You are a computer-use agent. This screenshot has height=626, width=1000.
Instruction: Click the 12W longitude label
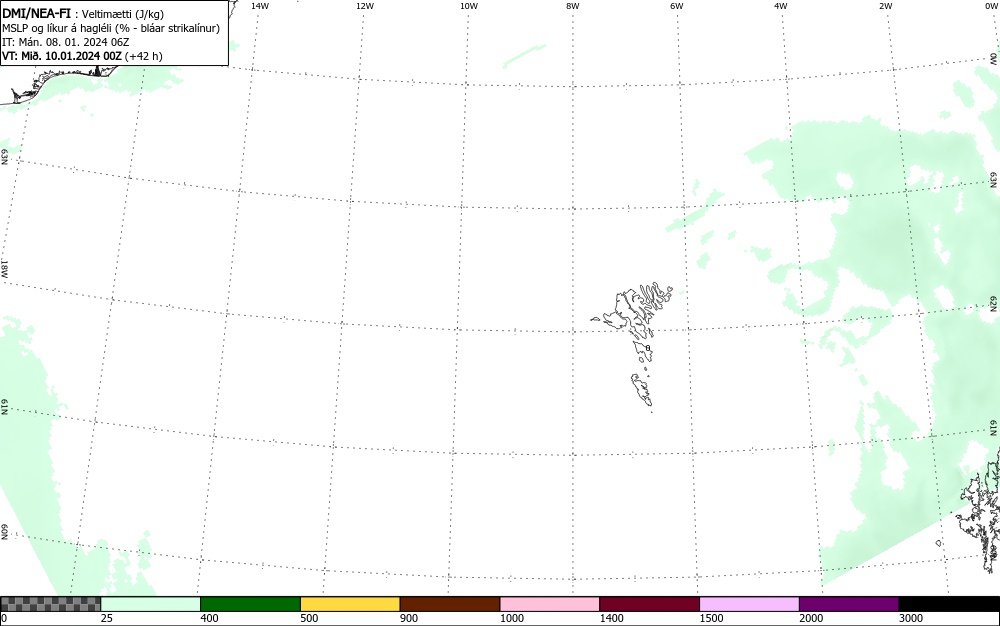point(365,6)
